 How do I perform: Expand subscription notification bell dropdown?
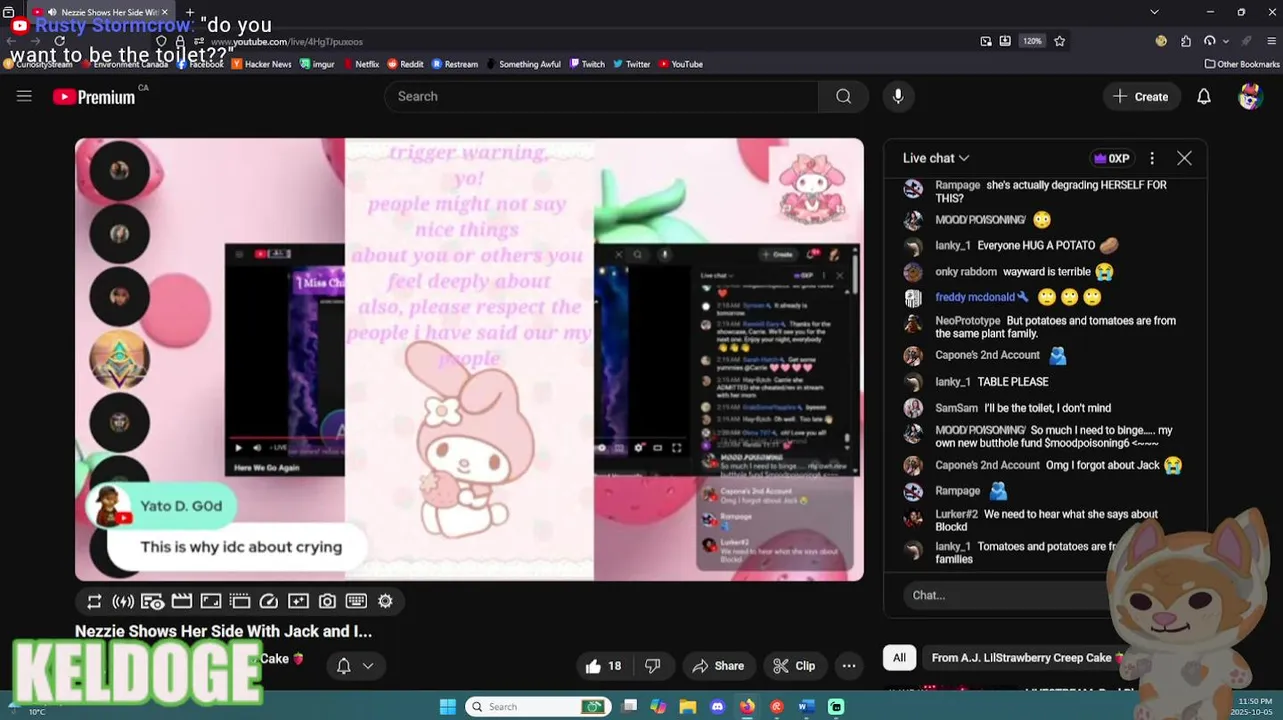[355, 666]
